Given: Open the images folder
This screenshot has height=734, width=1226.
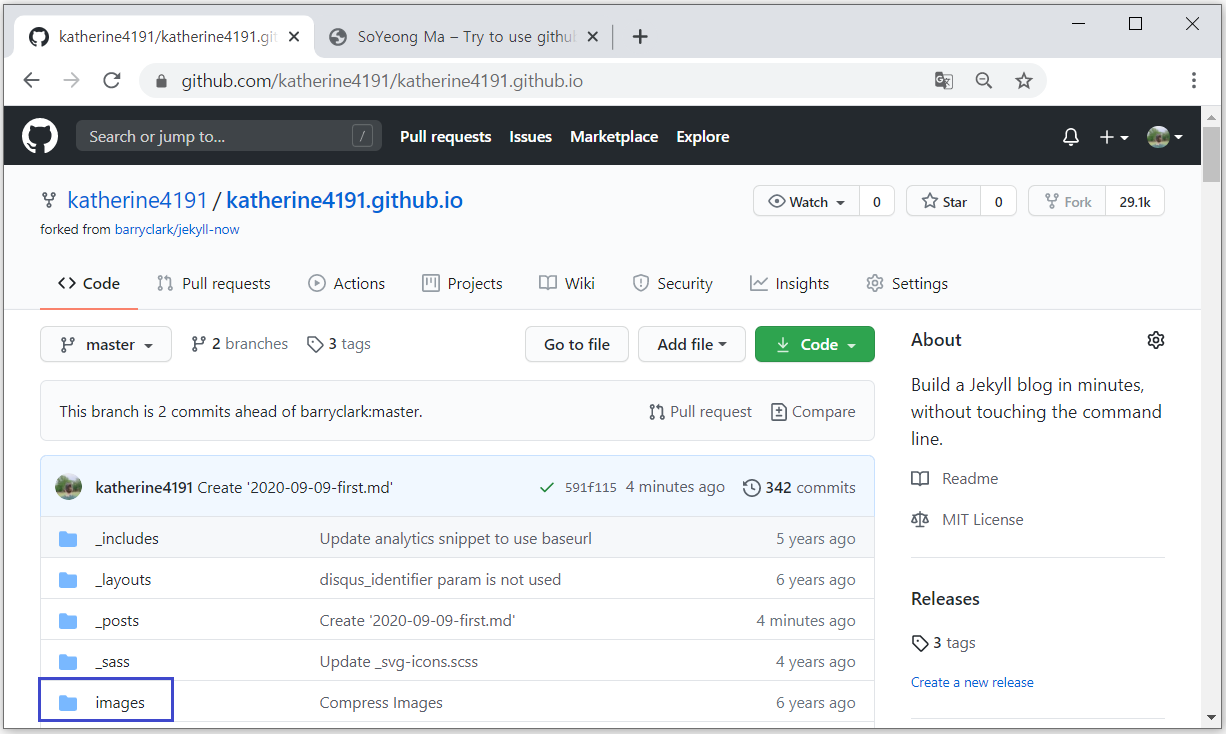Looking at the screenshot, I should pyautogui.click(x=120, y=703).
